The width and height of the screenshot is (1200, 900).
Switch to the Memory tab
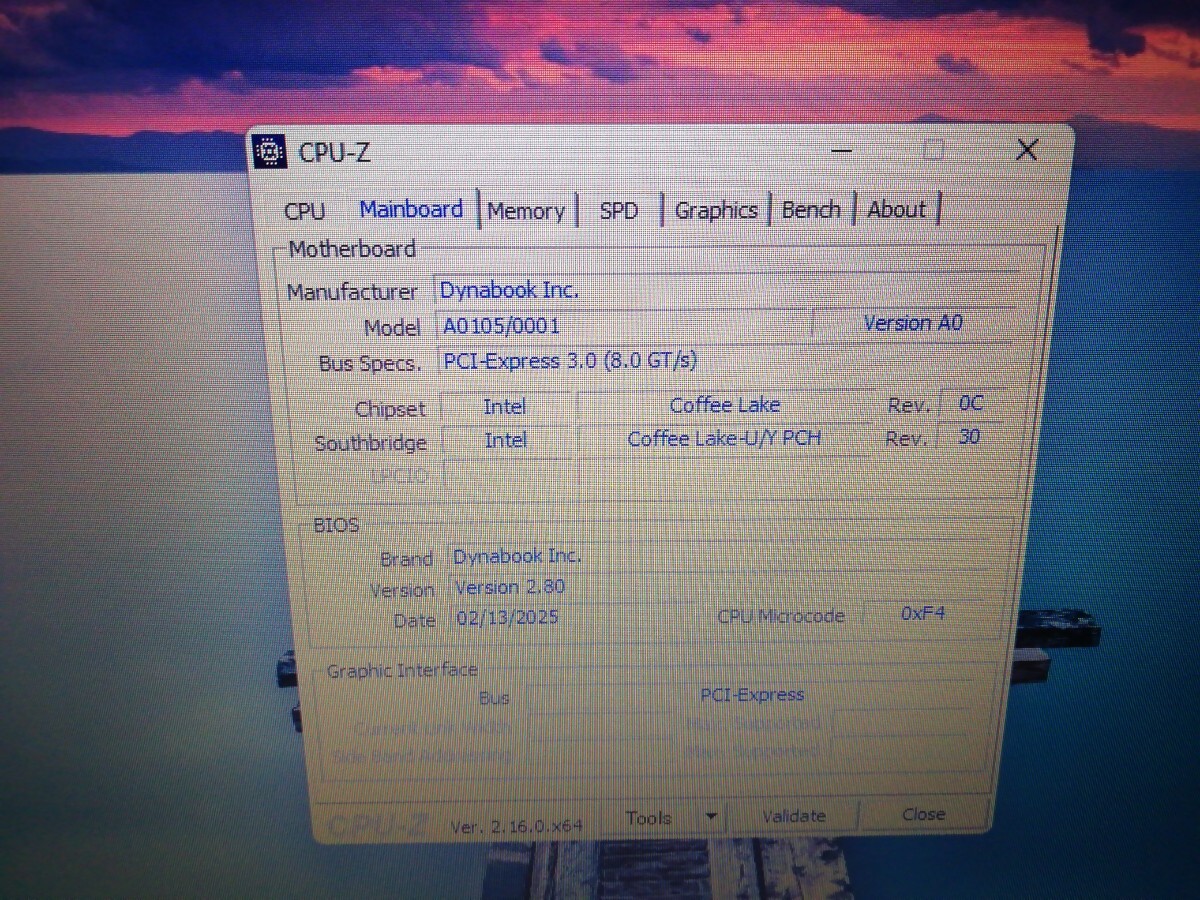(x=526, y=211)
